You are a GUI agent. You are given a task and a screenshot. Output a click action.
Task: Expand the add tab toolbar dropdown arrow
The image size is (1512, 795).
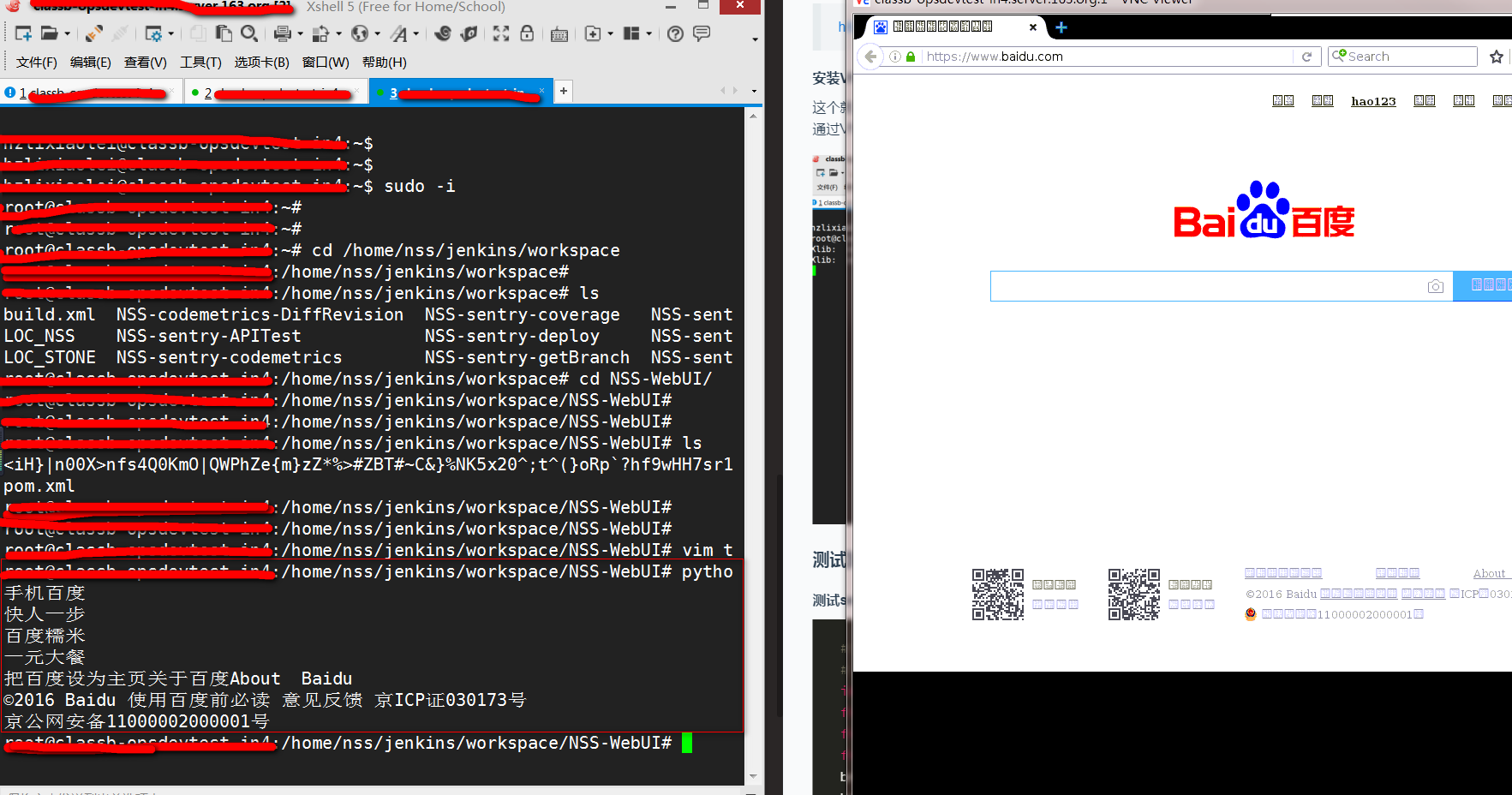610,34
